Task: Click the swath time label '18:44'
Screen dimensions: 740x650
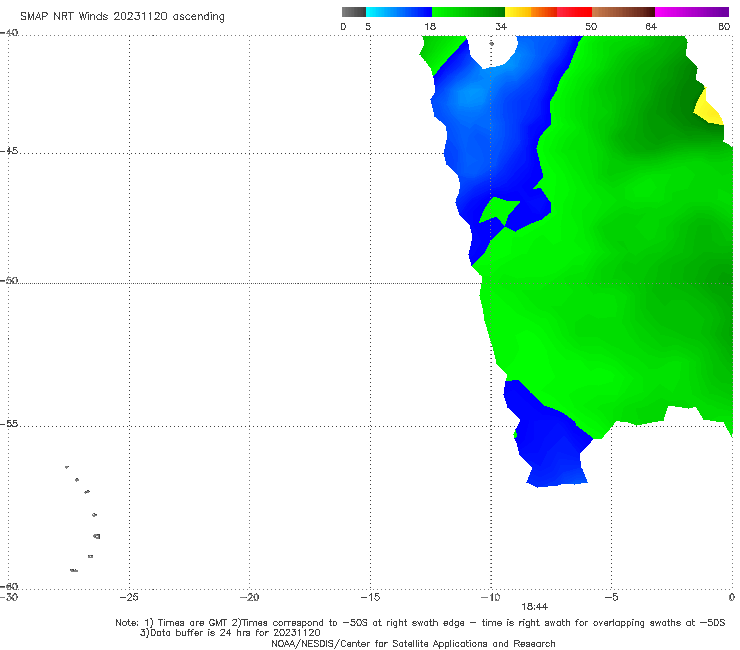Action: [534, 607]
